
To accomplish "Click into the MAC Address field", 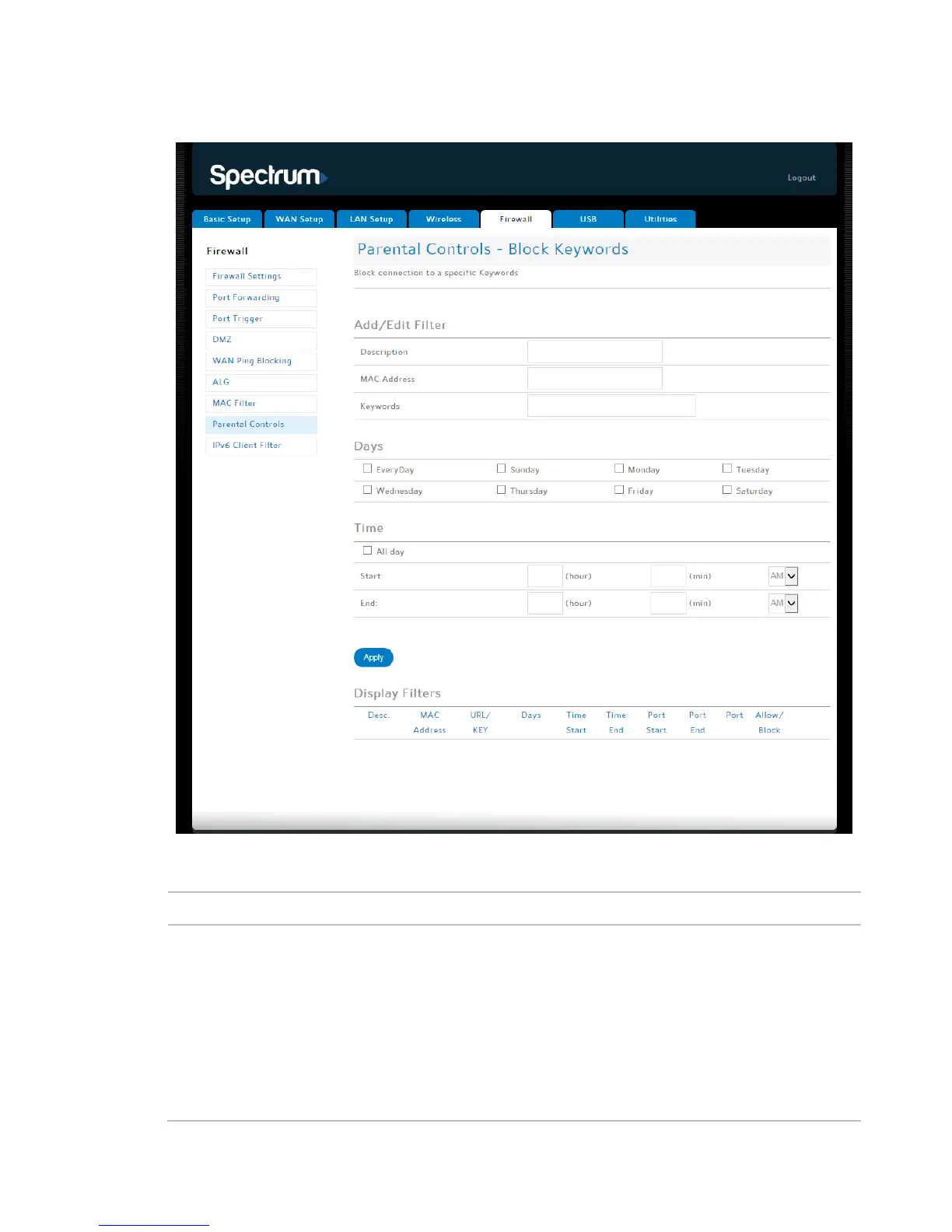I will click(595, 379).
